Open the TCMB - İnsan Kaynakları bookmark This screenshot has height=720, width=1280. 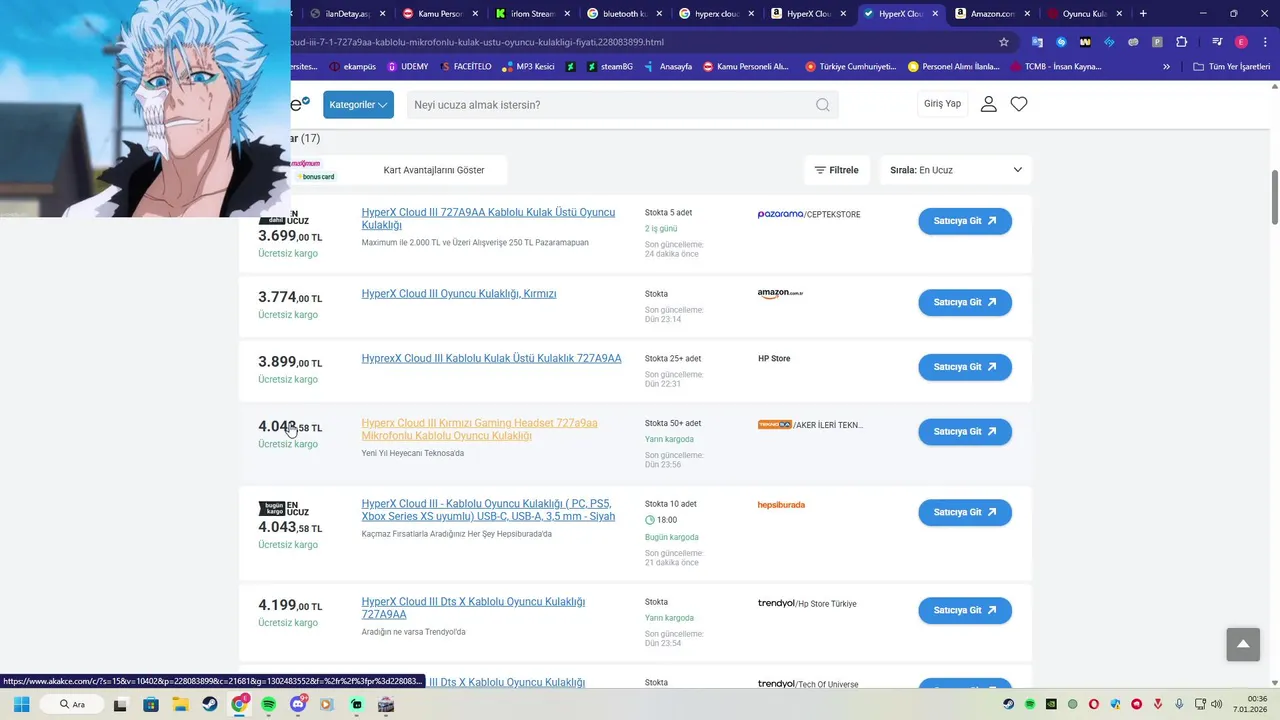pyautogui.click(x=1055, y=67)
